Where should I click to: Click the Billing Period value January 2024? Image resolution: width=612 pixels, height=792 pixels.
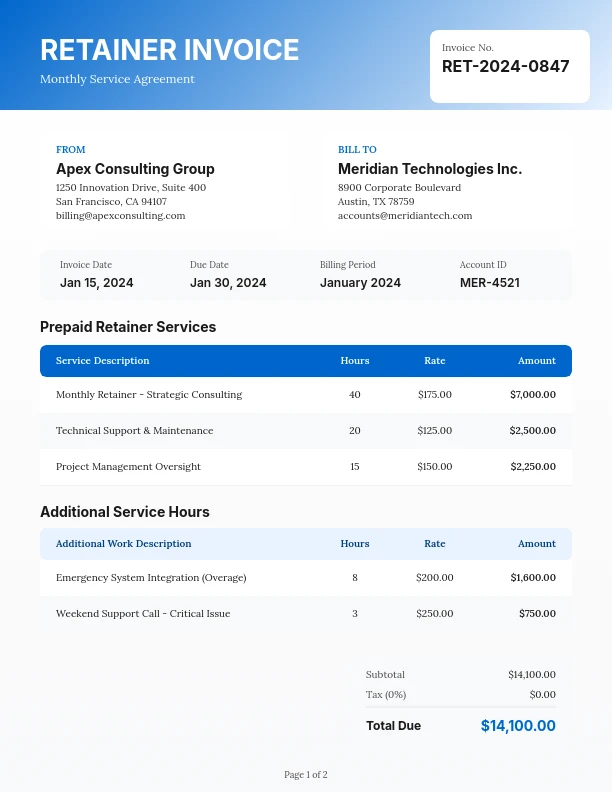[x=360, y=283]
